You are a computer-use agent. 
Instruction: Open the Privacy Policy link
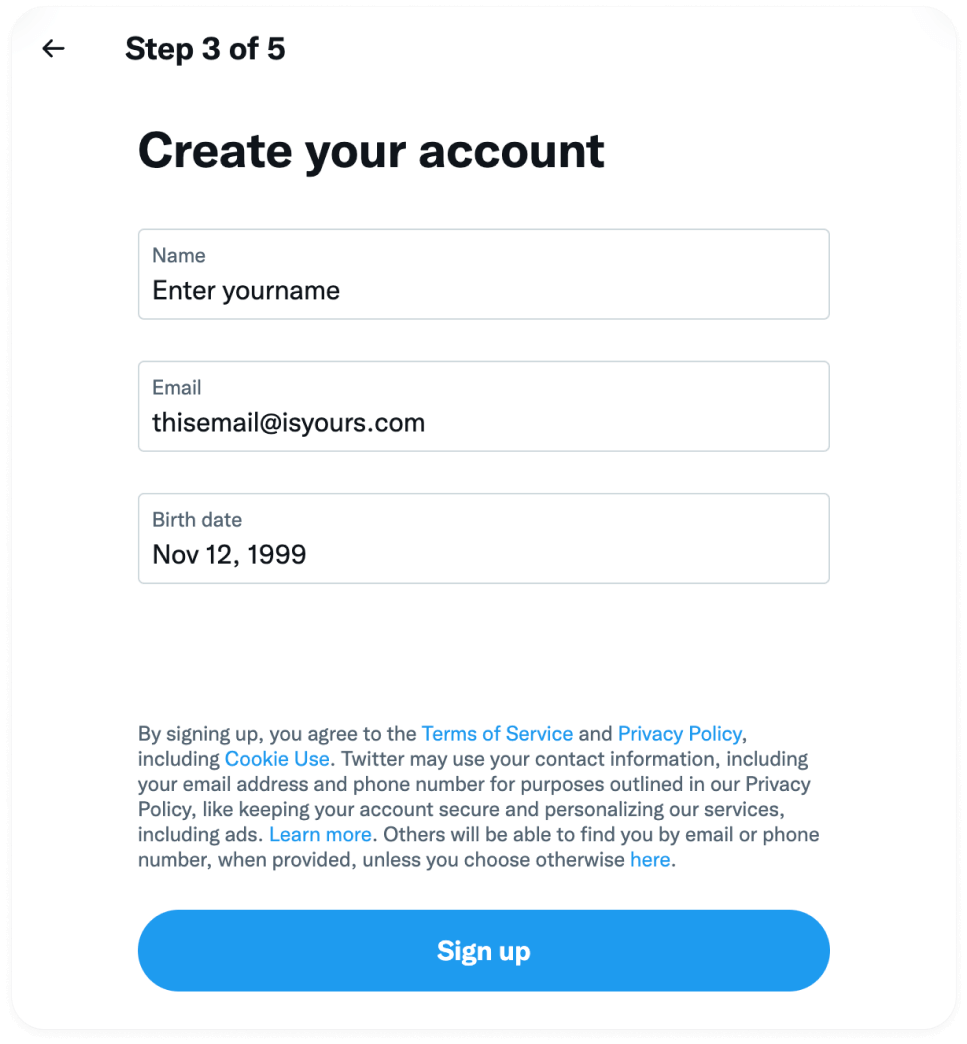pos(680,734)
